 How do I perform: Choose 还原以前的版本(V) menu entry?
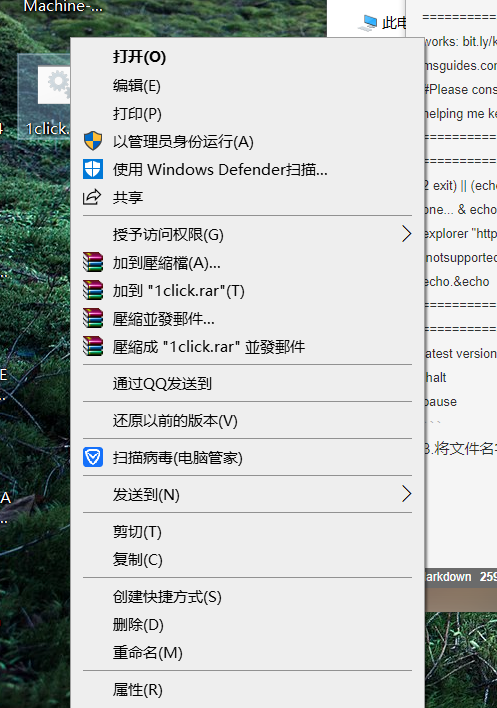247,420
